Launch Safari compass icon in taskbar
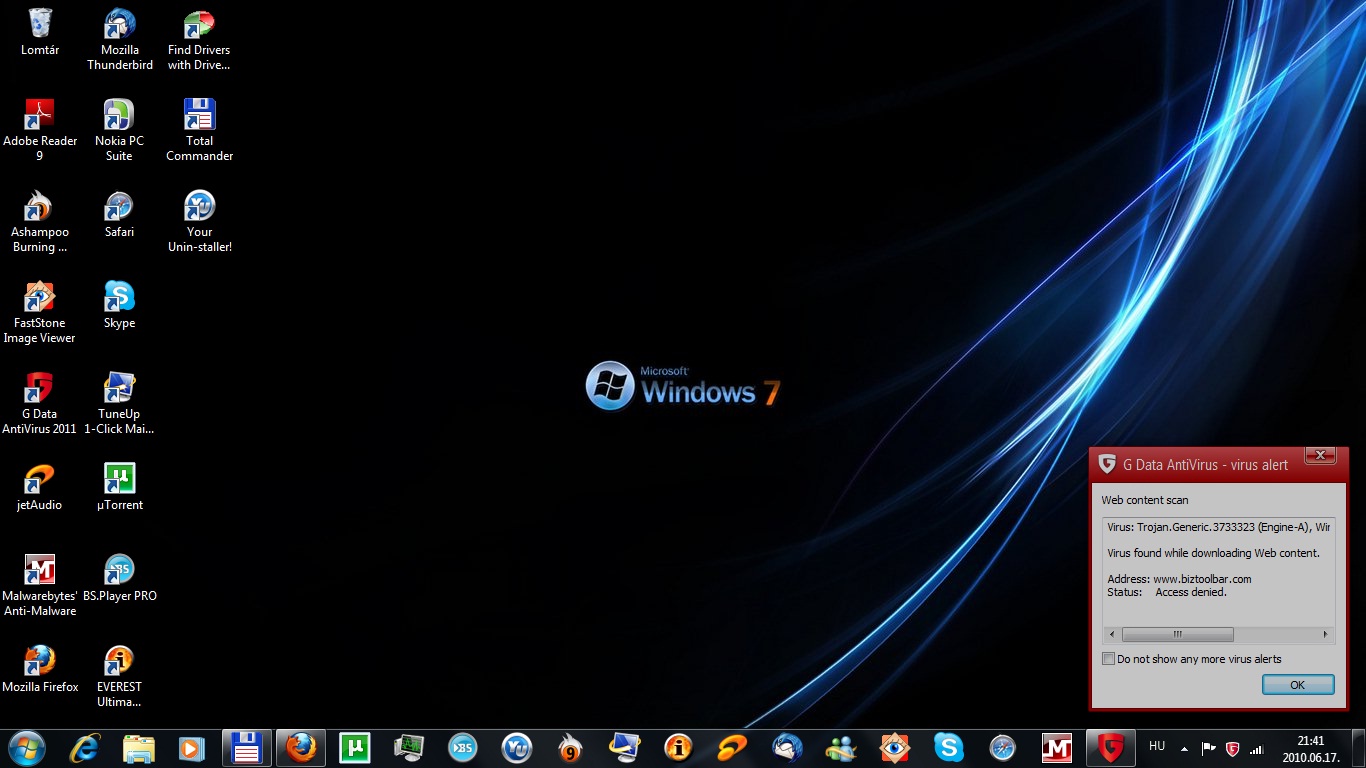The image size is (1366, 768). (x=1002, y=748)
